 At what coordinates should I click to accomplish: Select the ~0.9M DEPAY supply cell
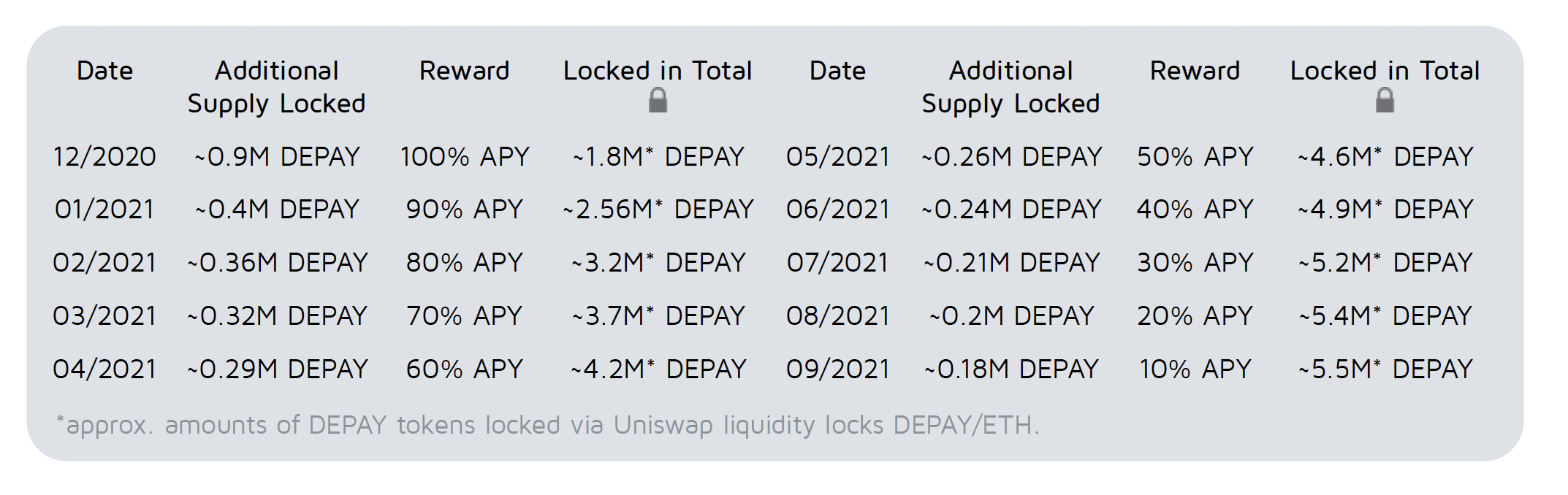click(x=277, y=157)
